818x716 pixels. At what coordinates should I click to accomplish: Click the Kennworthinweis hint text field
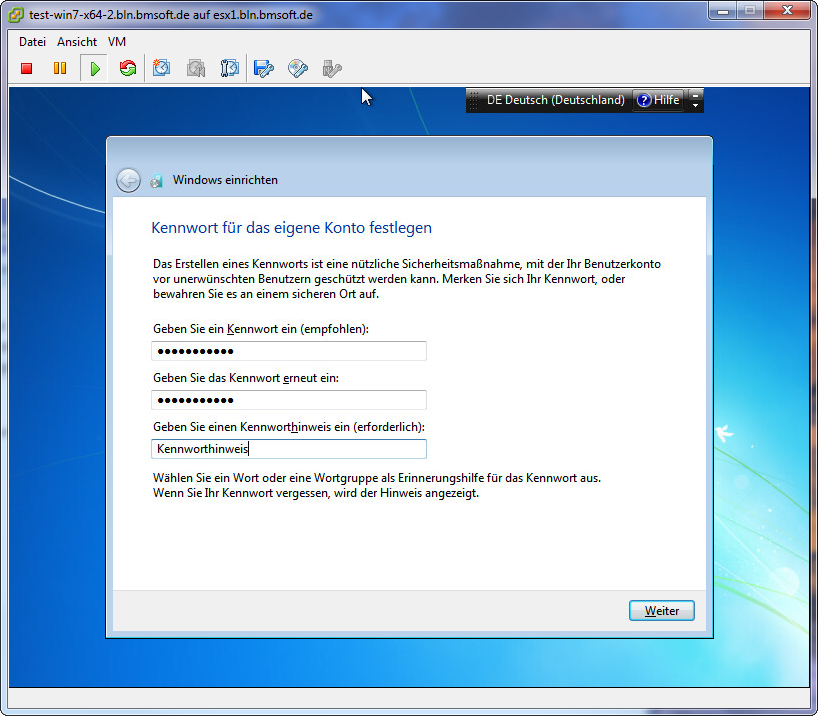[289, 449]
